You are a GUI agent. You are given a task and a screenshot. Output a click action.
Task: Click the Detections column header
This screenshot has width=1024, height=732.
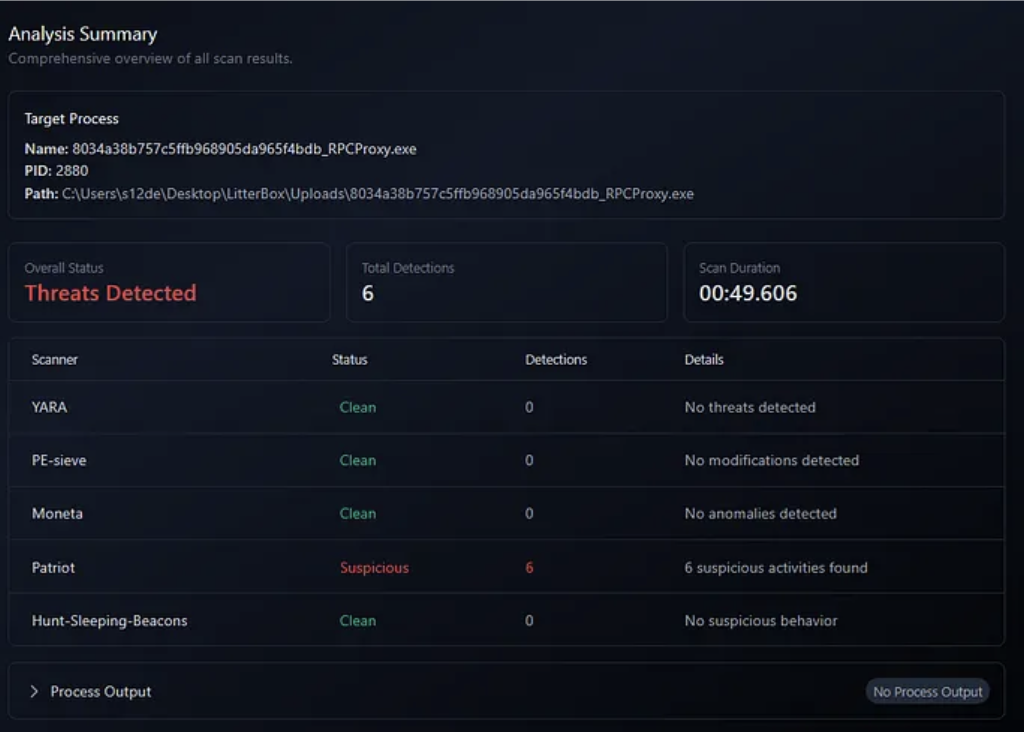pyautogui.click(x=556, y=359)
